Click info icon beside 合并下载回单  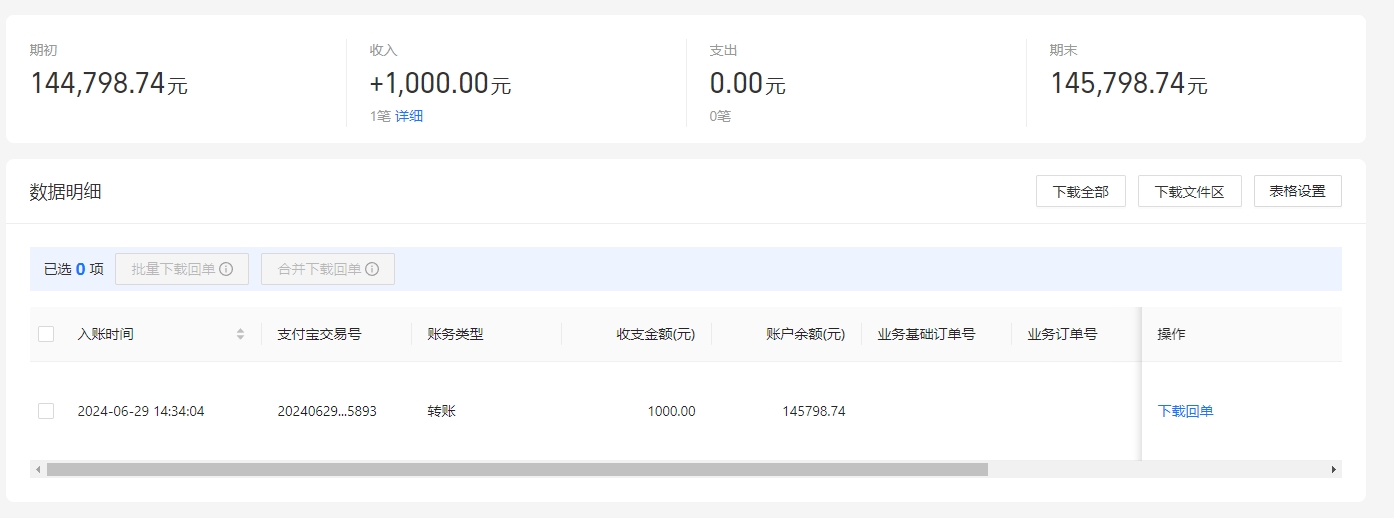click(x=372, y=269)
